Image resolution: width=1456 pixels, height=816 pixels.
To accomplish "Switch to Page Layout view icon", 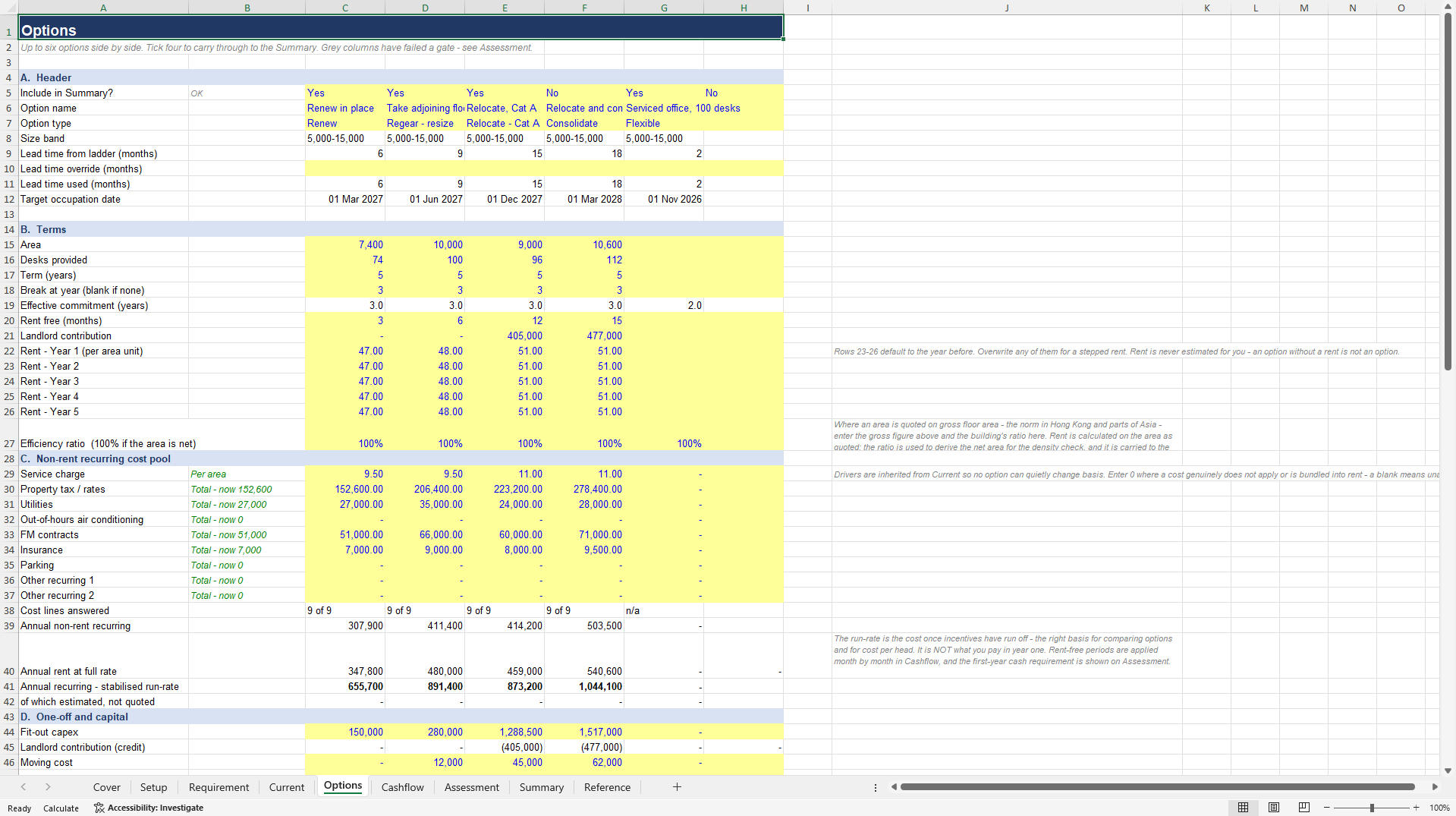I will tap(1274, 808).
